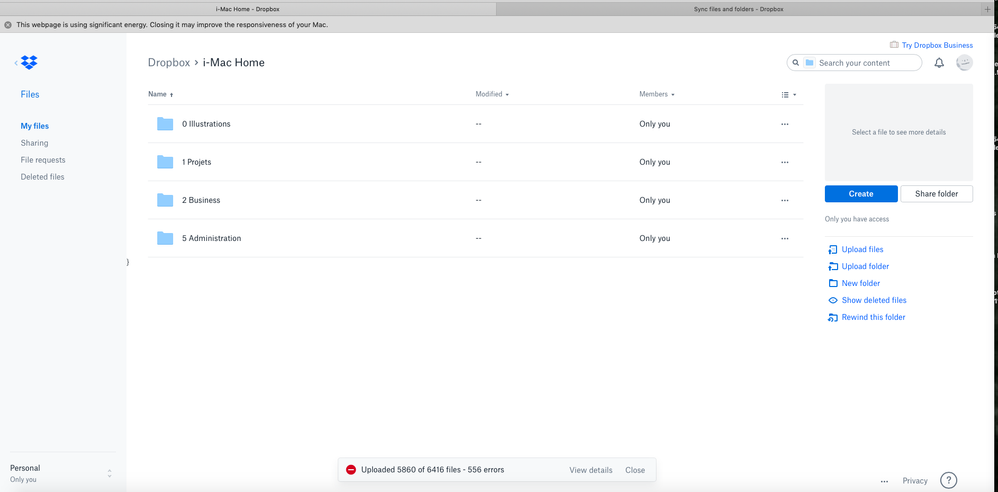Click View details on upload status

point(590,470)
